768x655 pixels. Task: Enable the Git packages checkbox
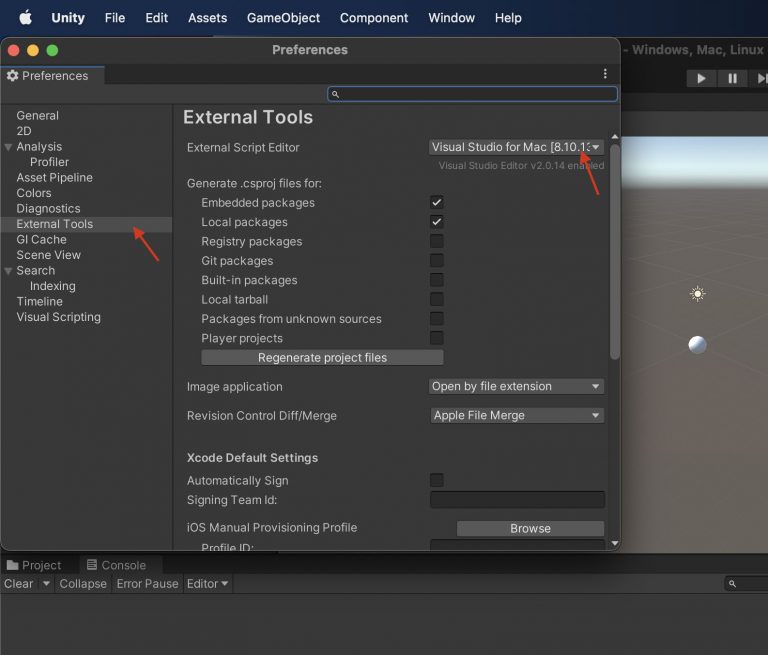(436, 261)
